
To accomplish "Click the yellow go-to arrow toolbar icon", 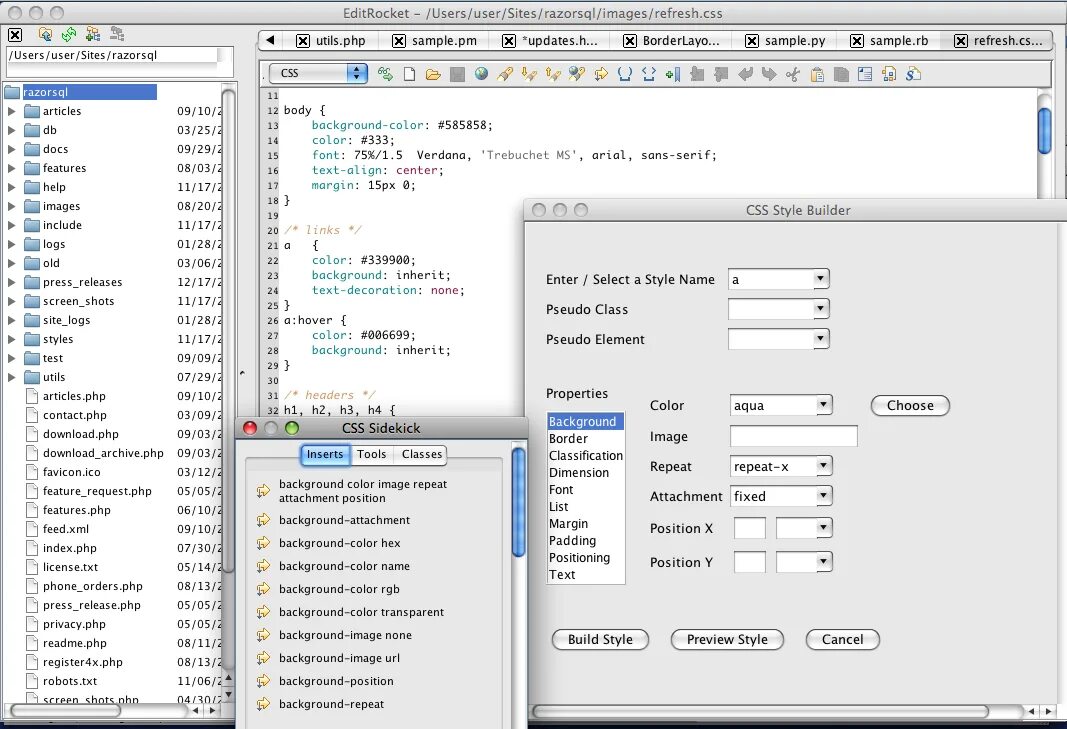I will pyautogui.click(x=601, y=74).
